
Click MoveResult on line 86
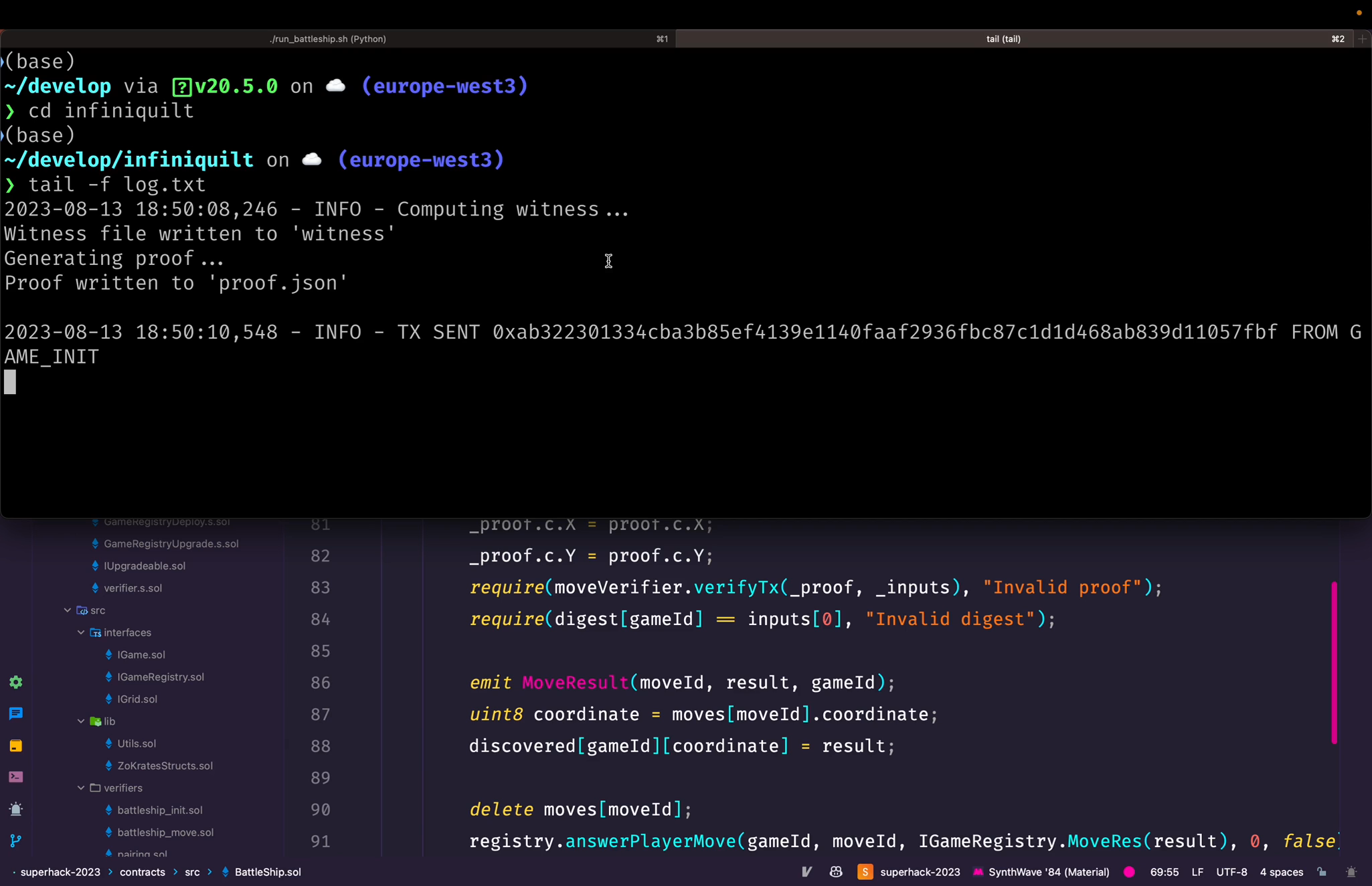[575, 683]
